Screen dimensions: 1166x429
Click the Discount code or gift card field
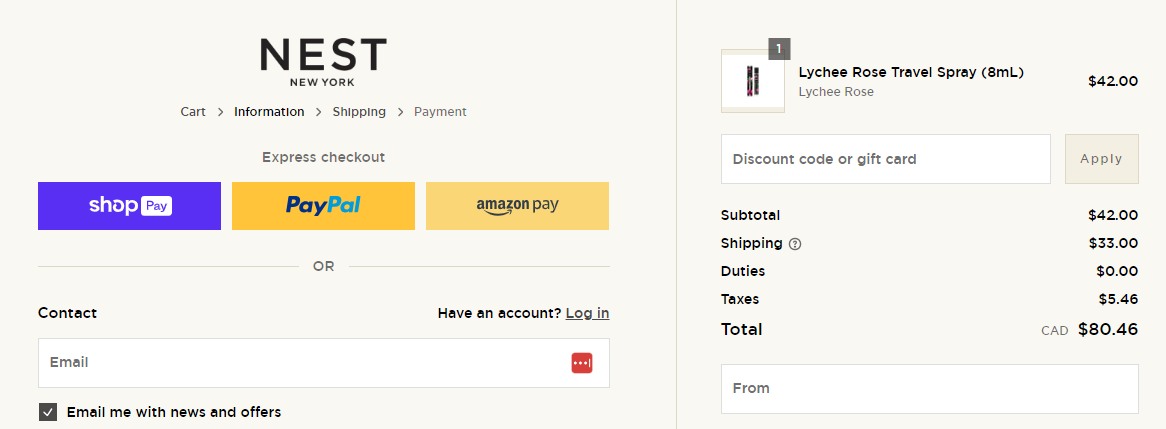coord(885,159)
